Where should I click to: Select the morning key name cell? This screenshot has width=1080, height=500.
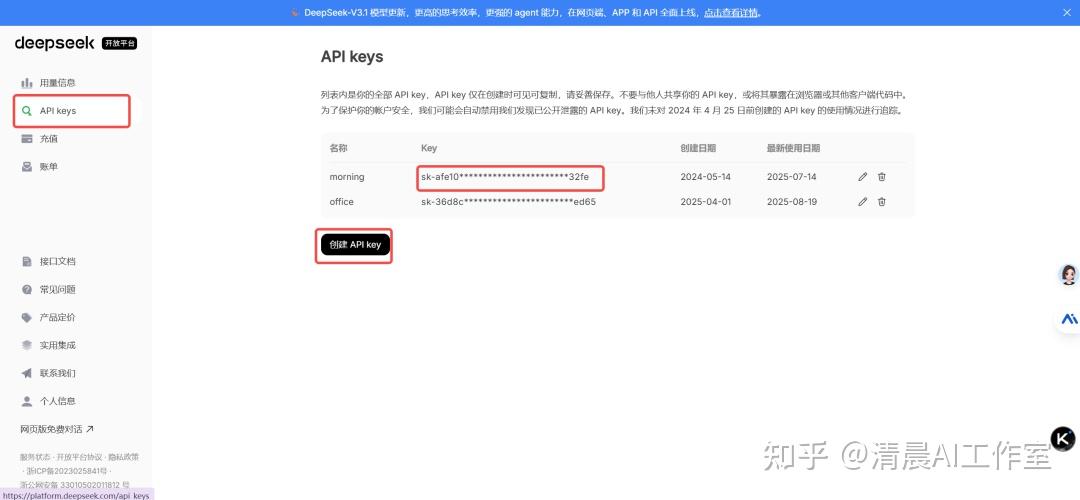pyautogui.click(x=346, y=177)
